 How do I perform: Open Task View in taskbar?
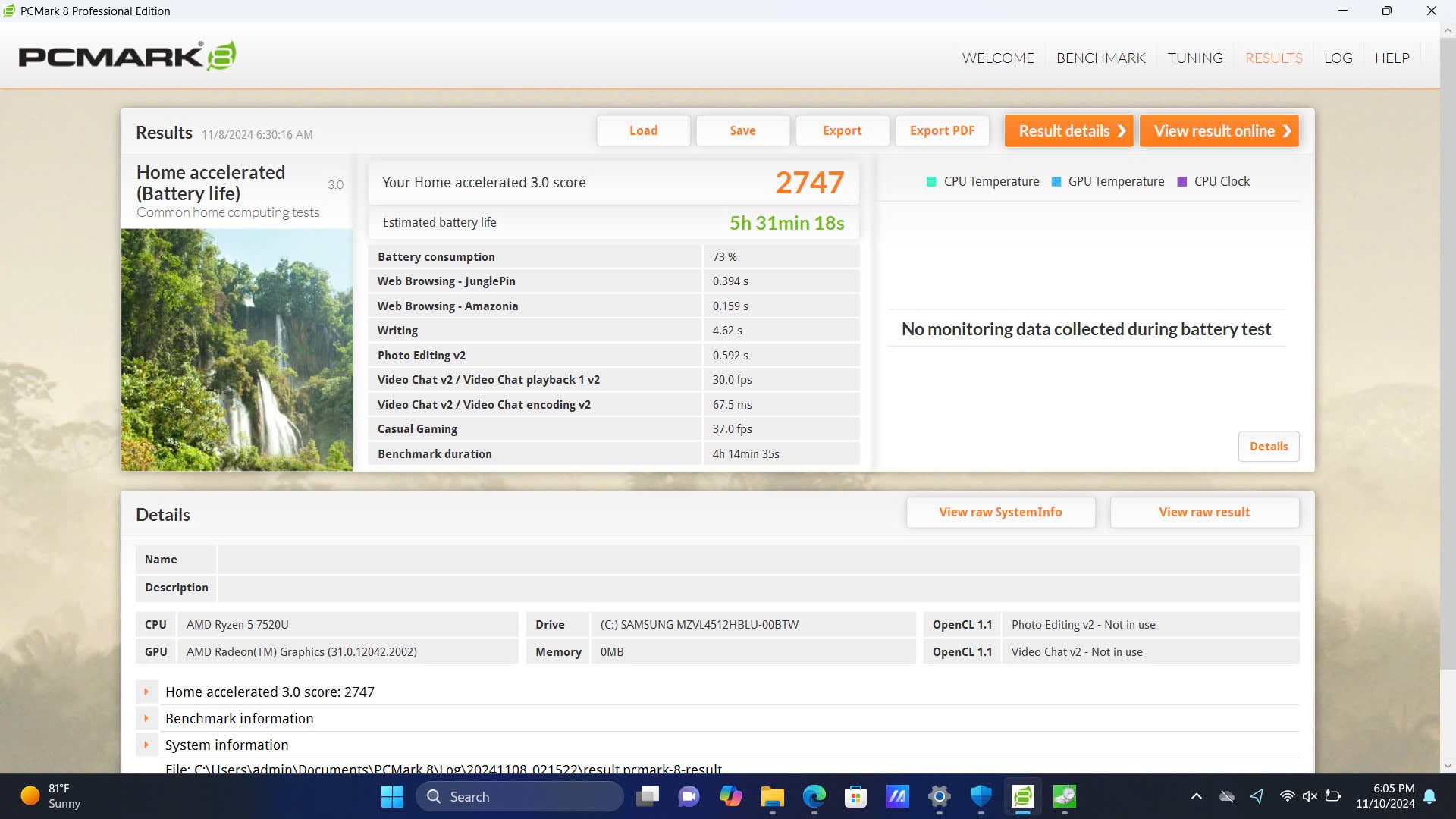pos(648,796)
